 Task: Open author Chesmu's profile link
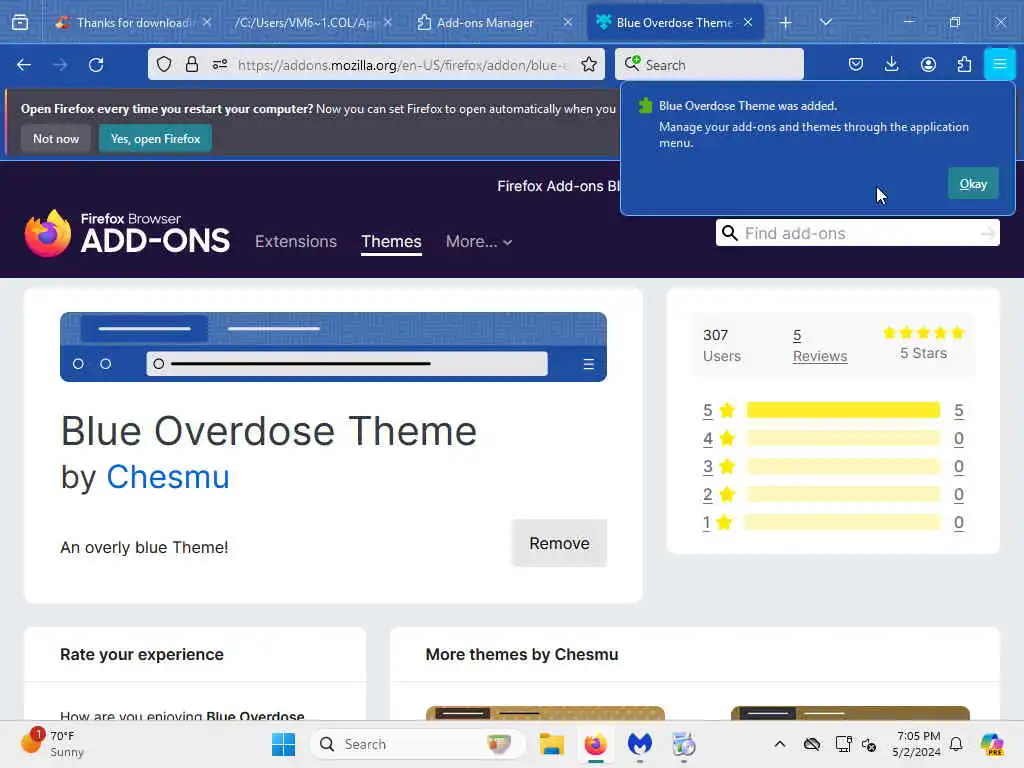168,477
